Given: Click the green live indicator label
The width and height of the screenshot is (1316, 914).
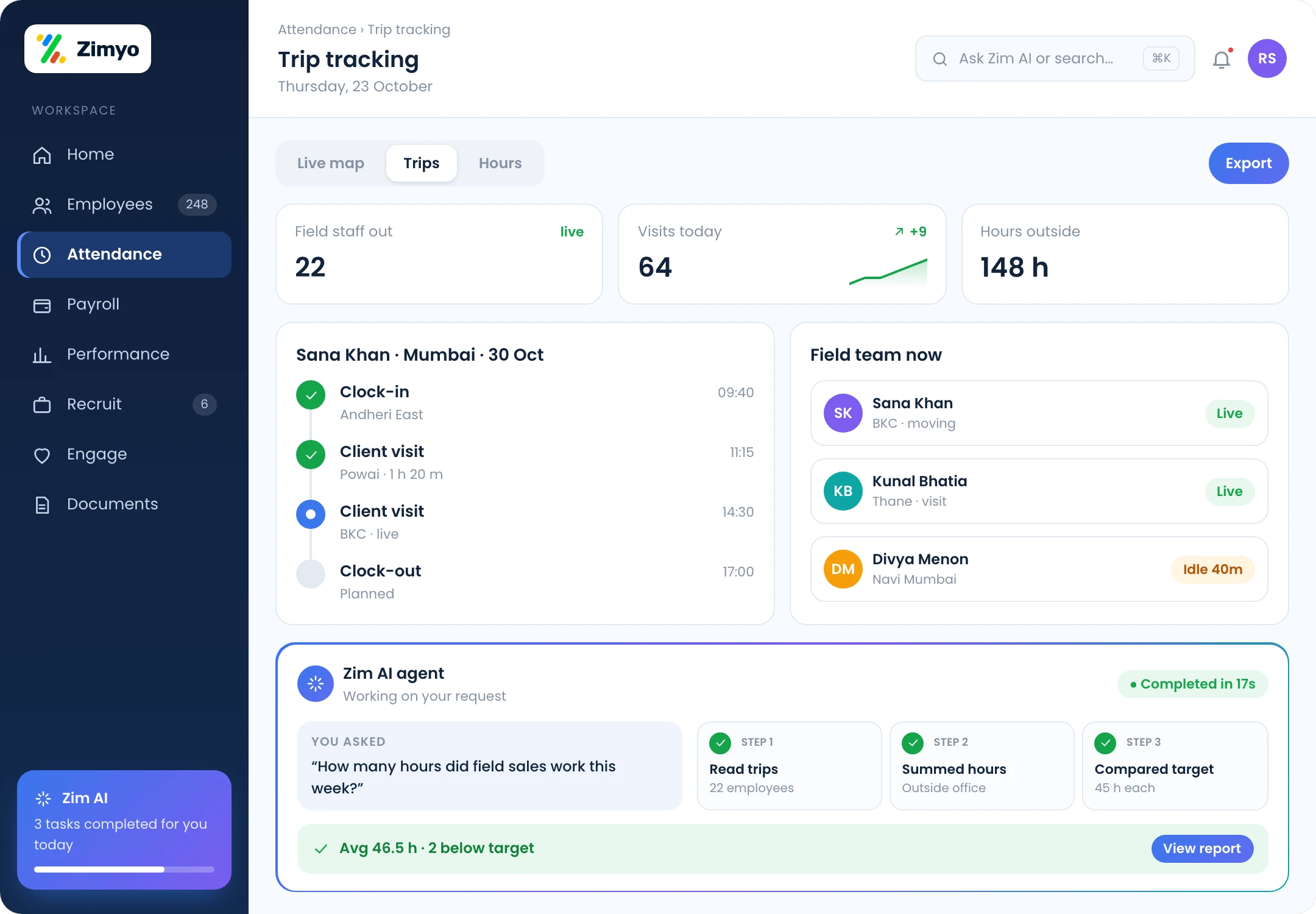Looking at the screenshot, I should (x=572, y=232).
